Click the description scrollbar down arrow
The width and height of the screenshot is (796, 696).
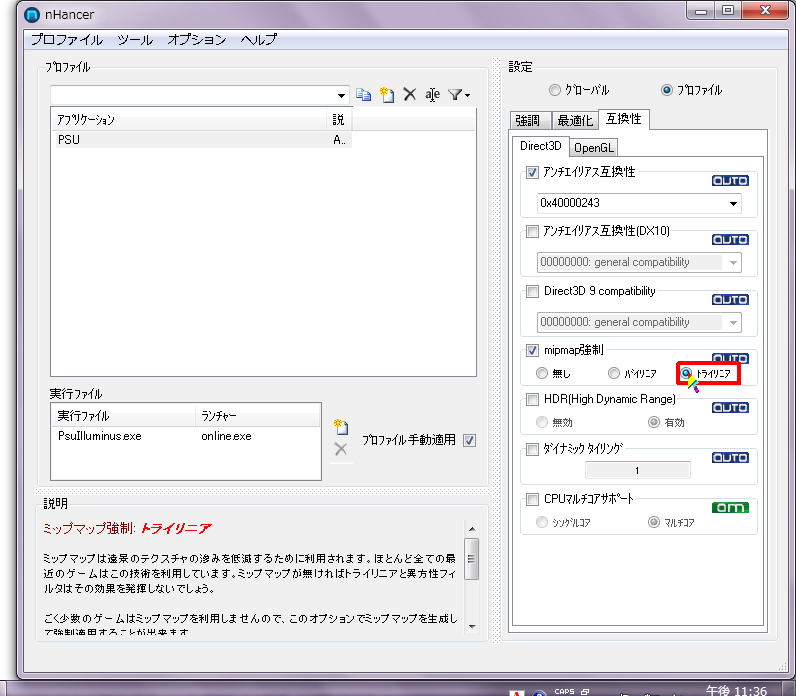pos(472,627)
